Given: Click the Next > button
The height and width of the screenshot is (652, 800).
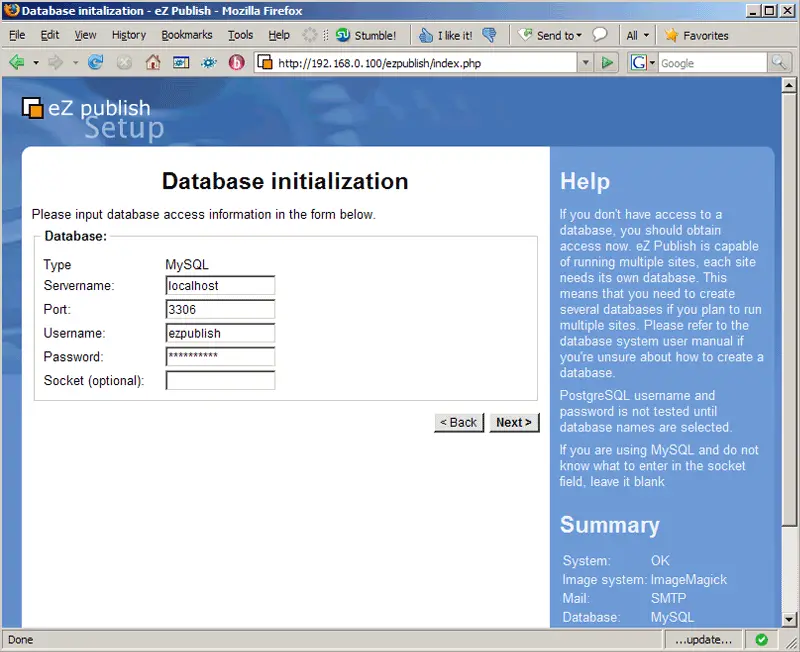Looking at the screenshot, I should (x=514, y=422).
